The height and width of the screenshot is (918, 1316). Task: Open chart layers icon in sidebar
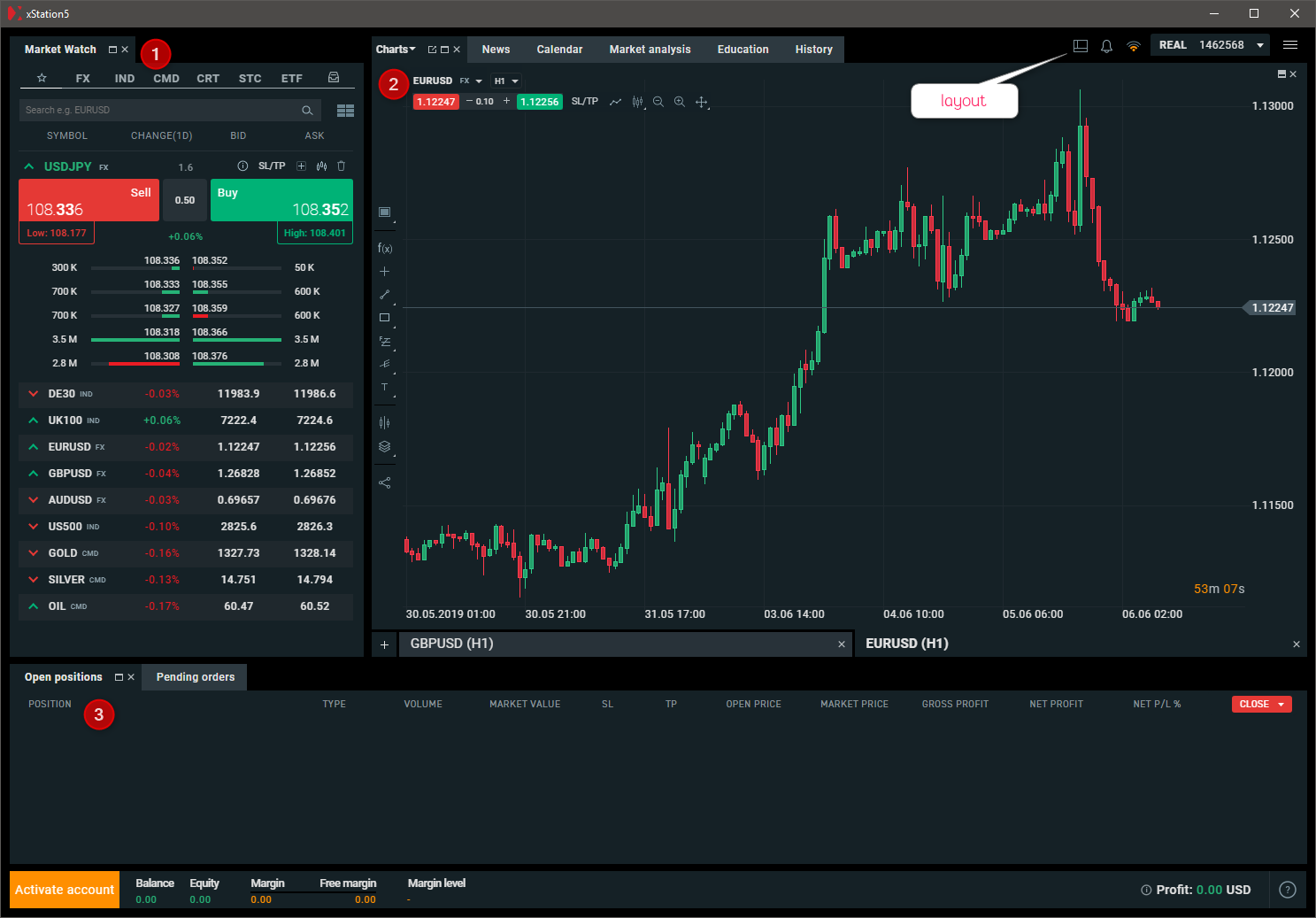coord(385,447)
